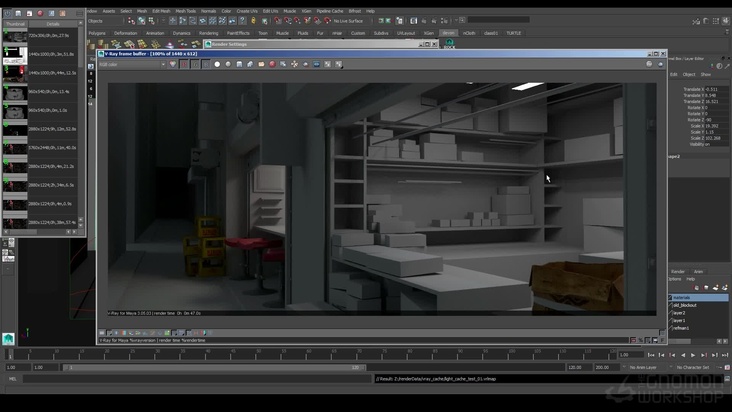Click the track mouse crosshair icon in frame buffer
732x412 pixels.
(294, 64)
